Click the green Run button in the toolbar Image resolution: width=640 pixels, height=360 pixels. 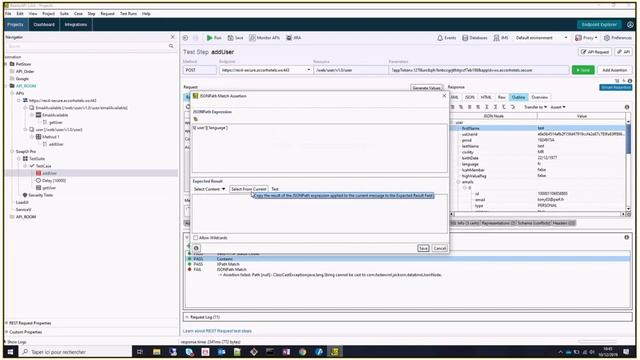click(x=213, y=38)
